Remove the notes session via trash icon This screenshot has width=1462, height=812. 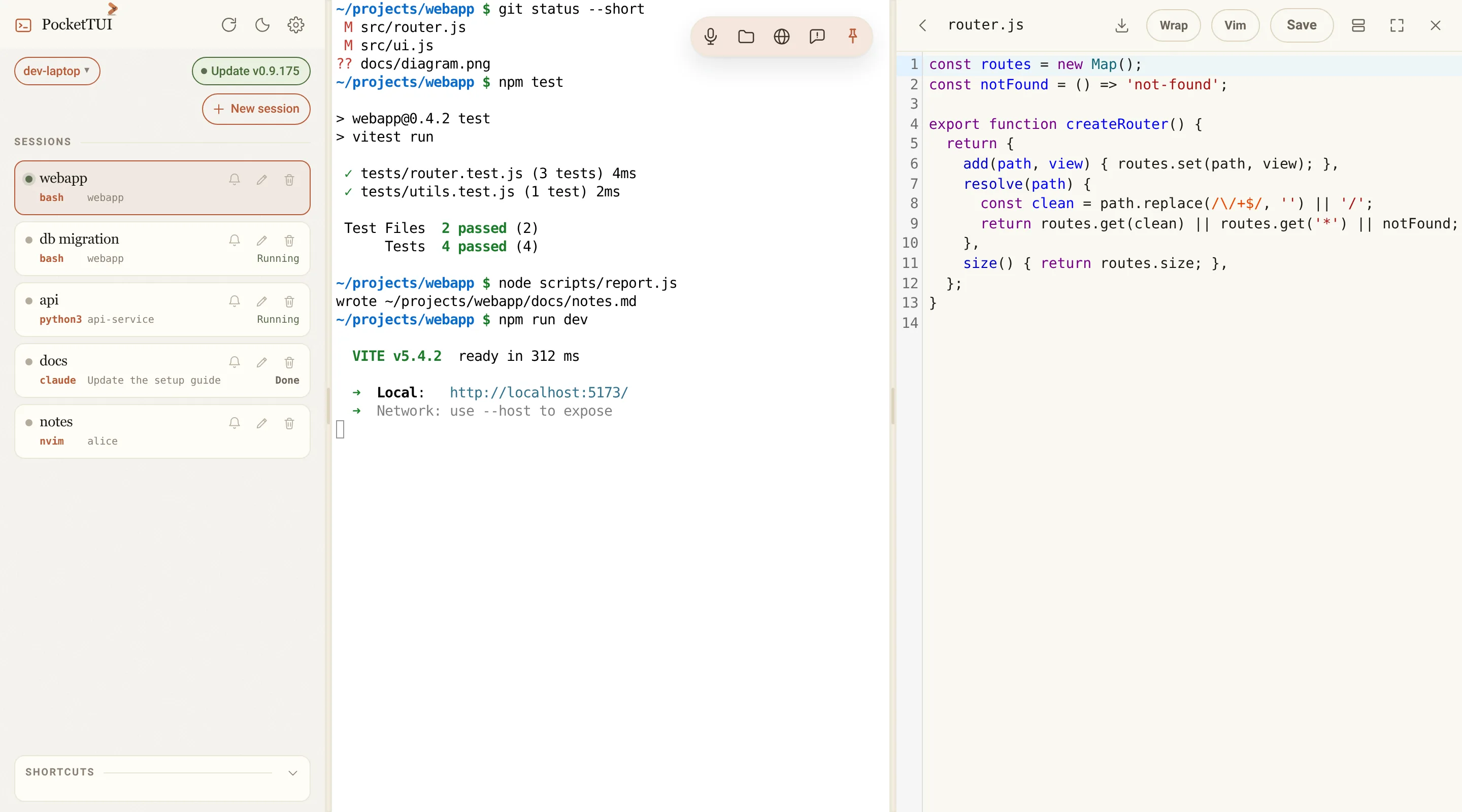tap(289, 423)
